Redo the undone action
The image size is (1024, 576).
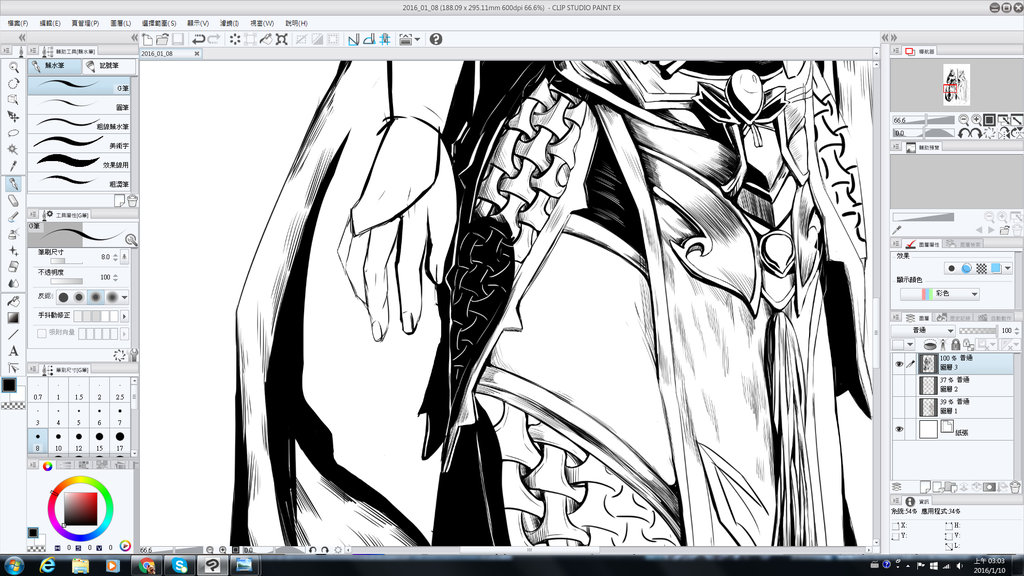point(214,39)
